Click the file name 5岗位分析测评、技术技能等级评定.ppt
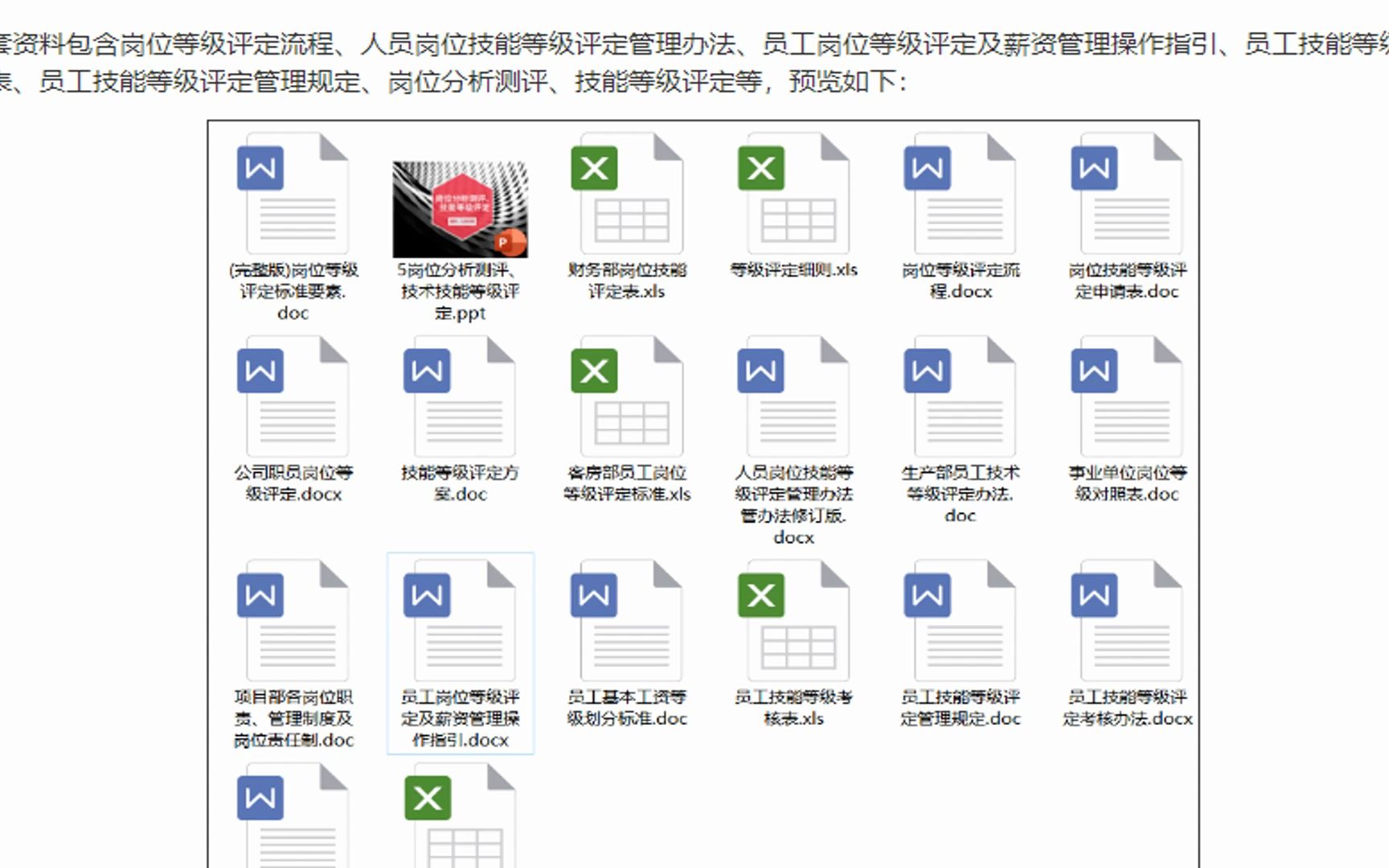Image resolution: width=1389 pixels, height=868 pixels. [x=460, y=291]
